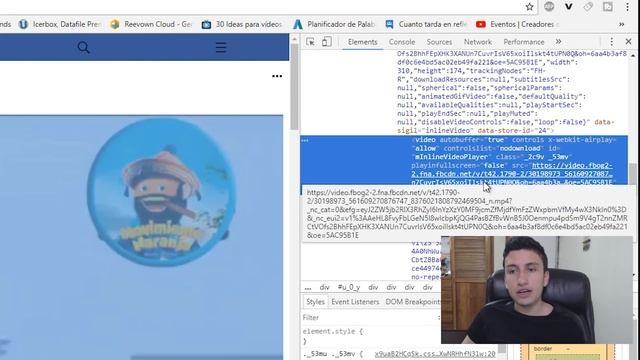
Task: Click the breadcrumb ellipsis before the first div
Action: (308, 287)
